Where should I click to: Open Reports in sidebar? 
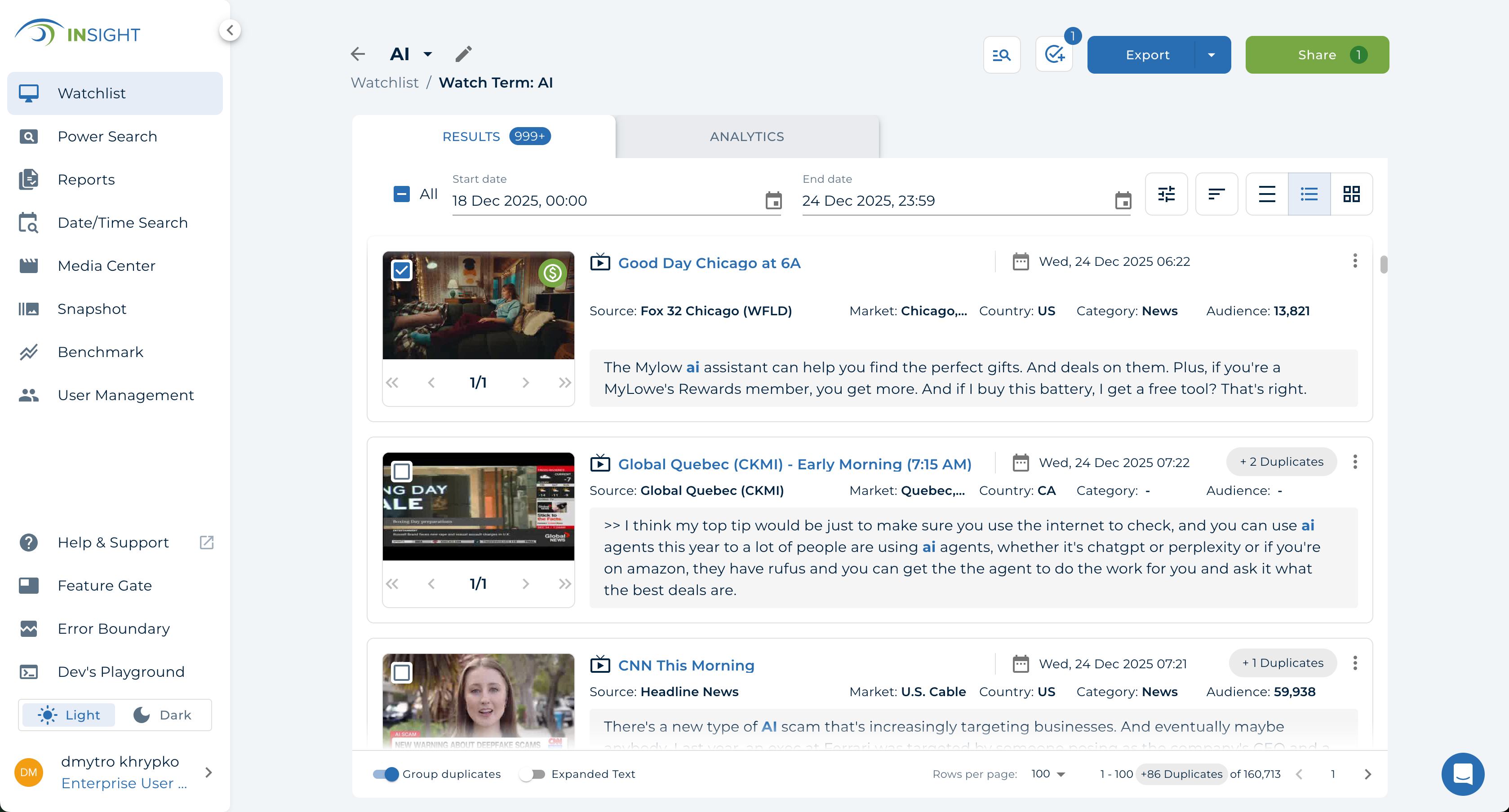(115, 180)
